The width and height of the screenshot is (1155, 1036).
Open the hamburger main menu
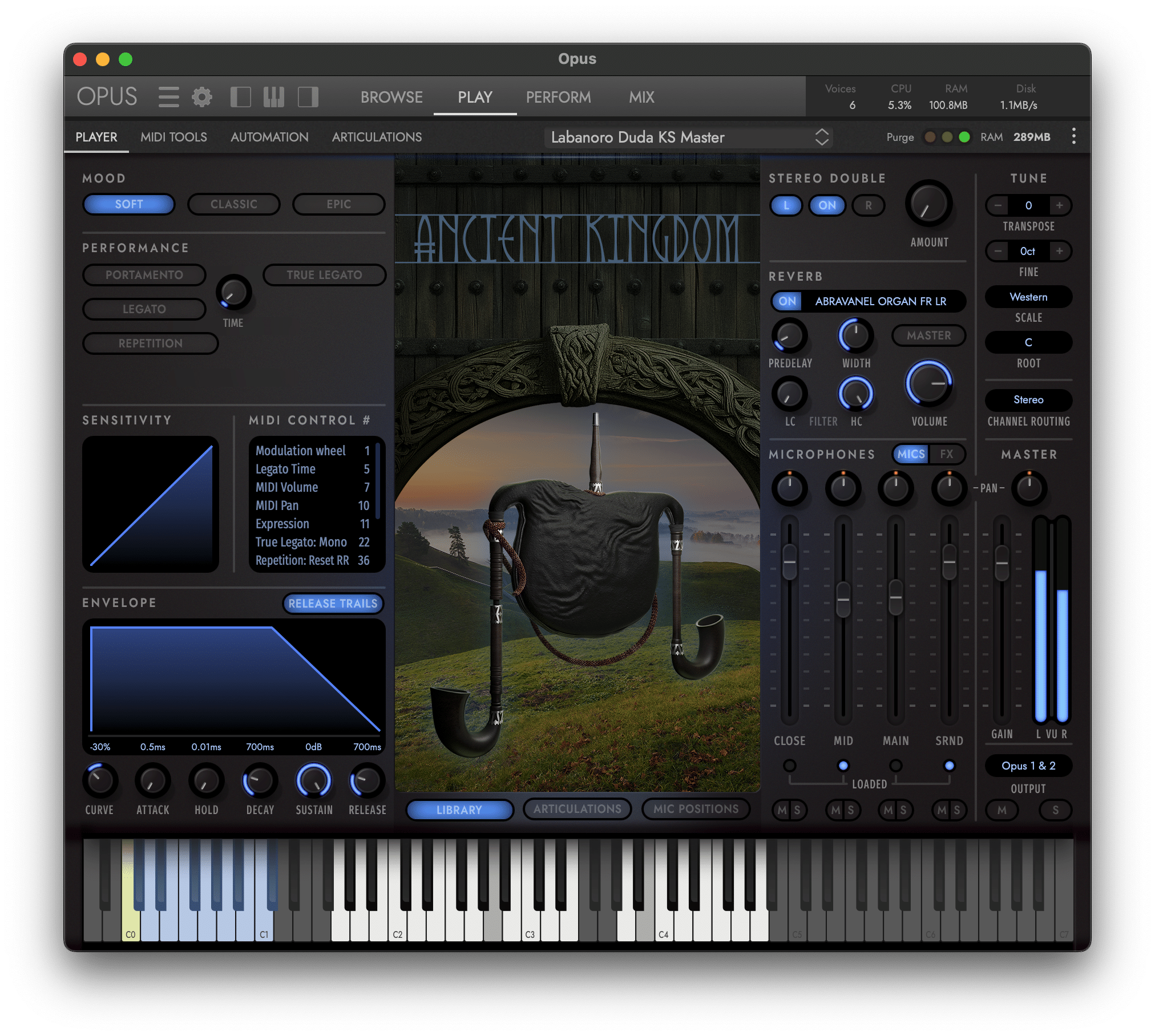[168, 97]
